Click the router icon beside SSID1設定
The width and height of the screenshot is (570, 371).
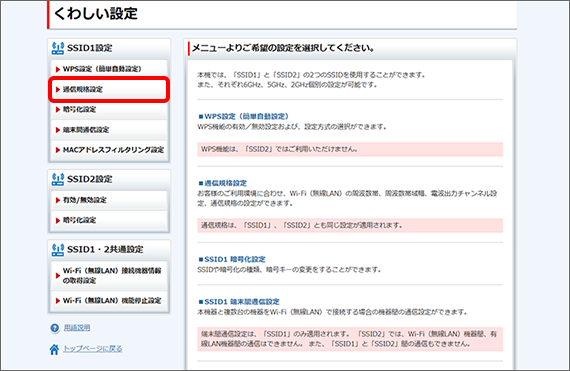coord(57,48)
